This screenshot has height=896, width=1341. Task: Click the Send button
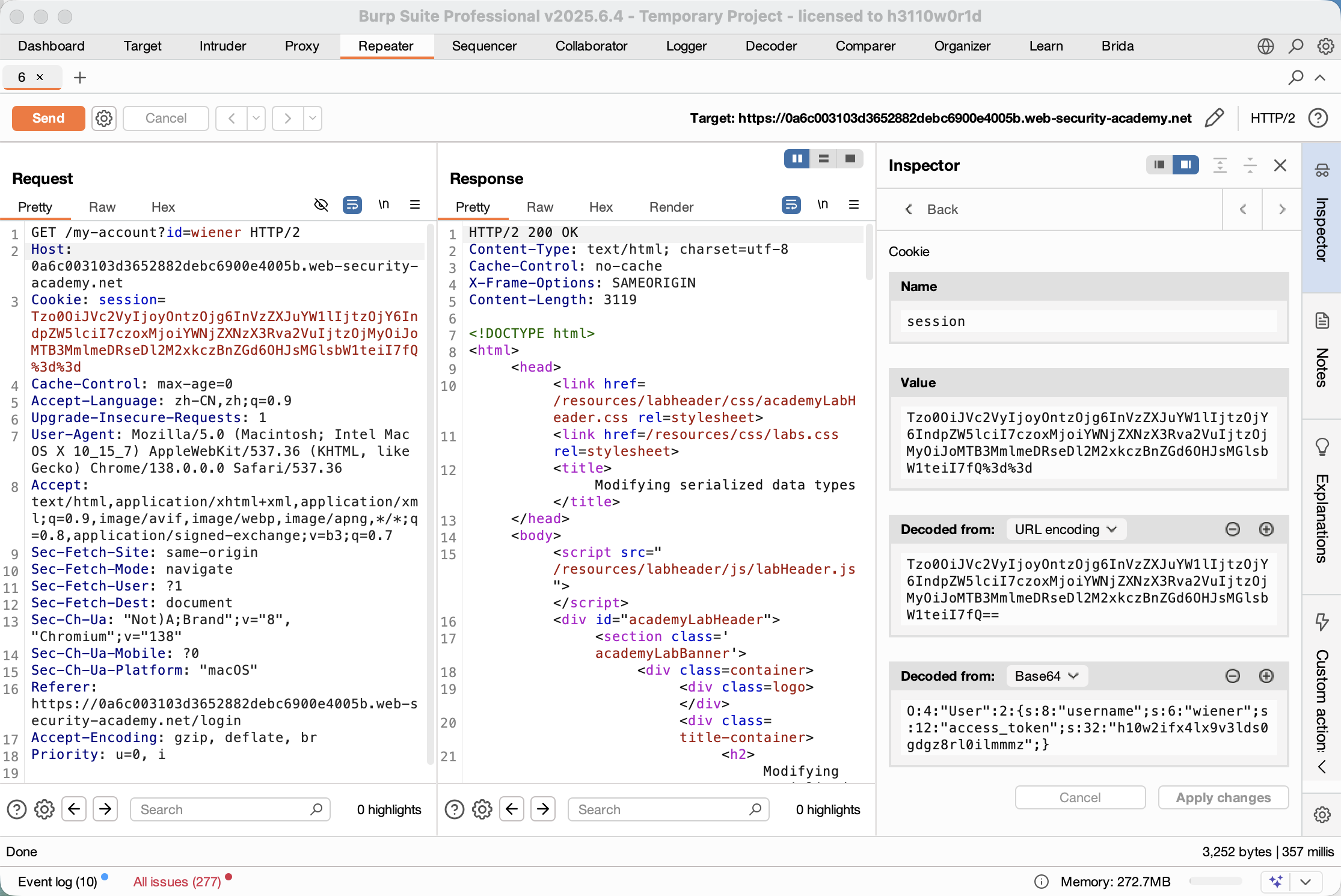[x=48, y=118]
